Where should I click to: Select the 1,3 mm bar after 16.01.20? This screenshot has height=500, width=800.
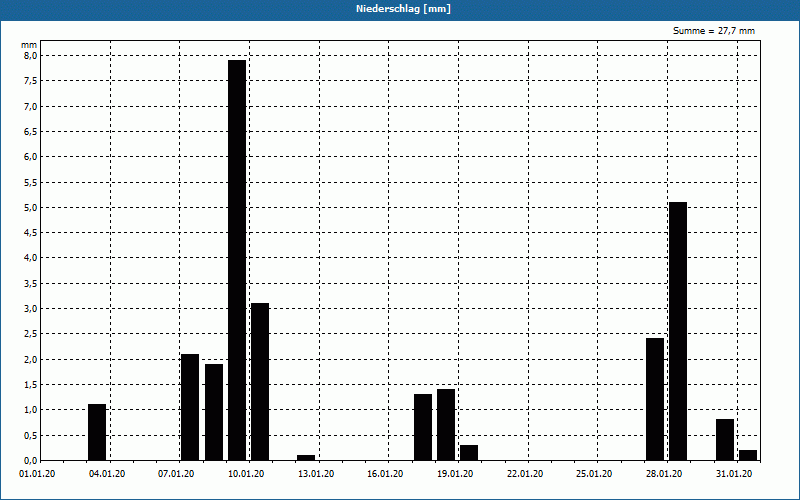point(423,427)
